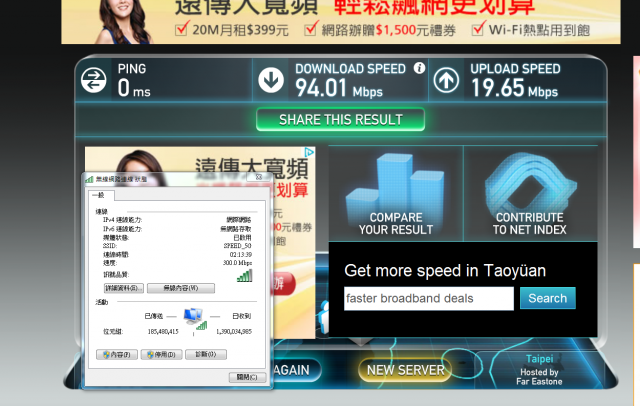Click the top Far EasTone banner ad
Screen dimensions: 640x406
coord(341,22)
